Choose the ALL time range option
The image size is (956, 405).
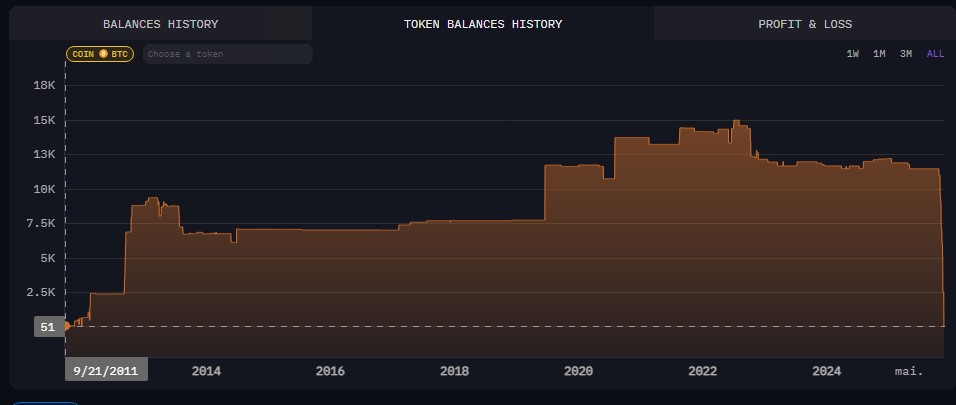click(935, 54)
